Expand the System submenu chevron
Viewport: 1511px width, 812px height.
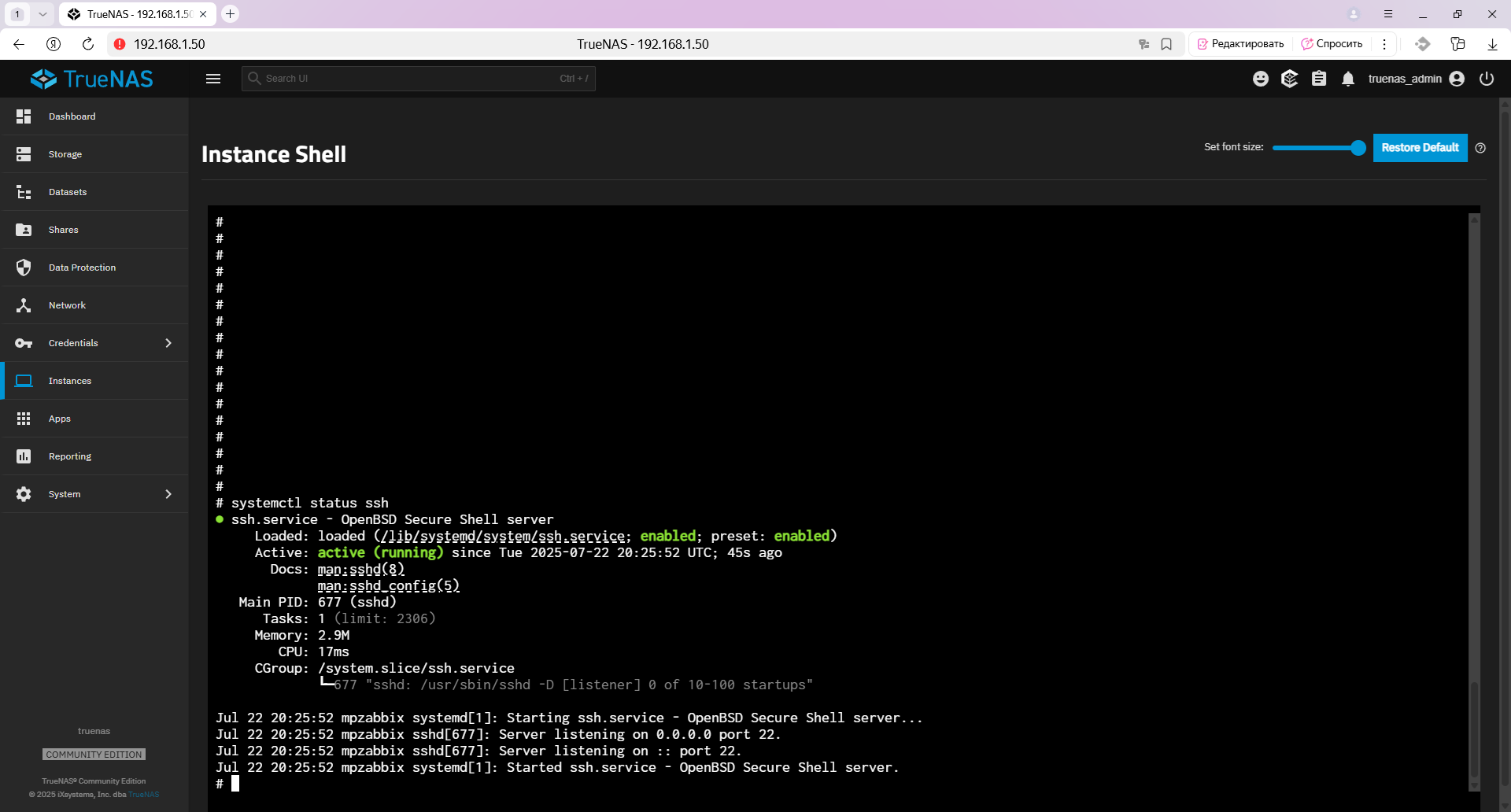pyautogui.click(x=168, y=494)
